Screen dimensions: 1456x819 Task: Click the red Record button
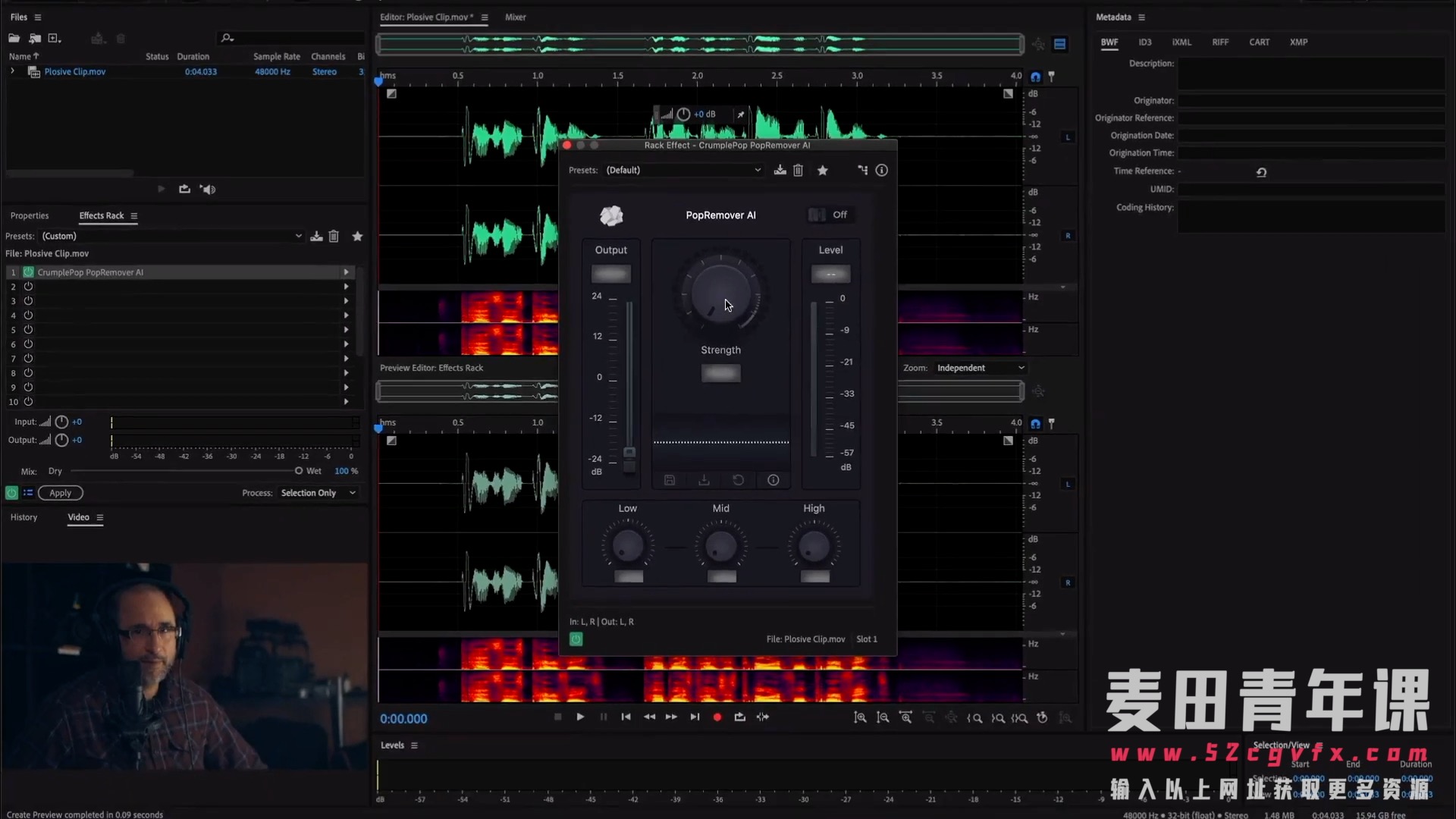pyautogui.click(x=717, y=717)
